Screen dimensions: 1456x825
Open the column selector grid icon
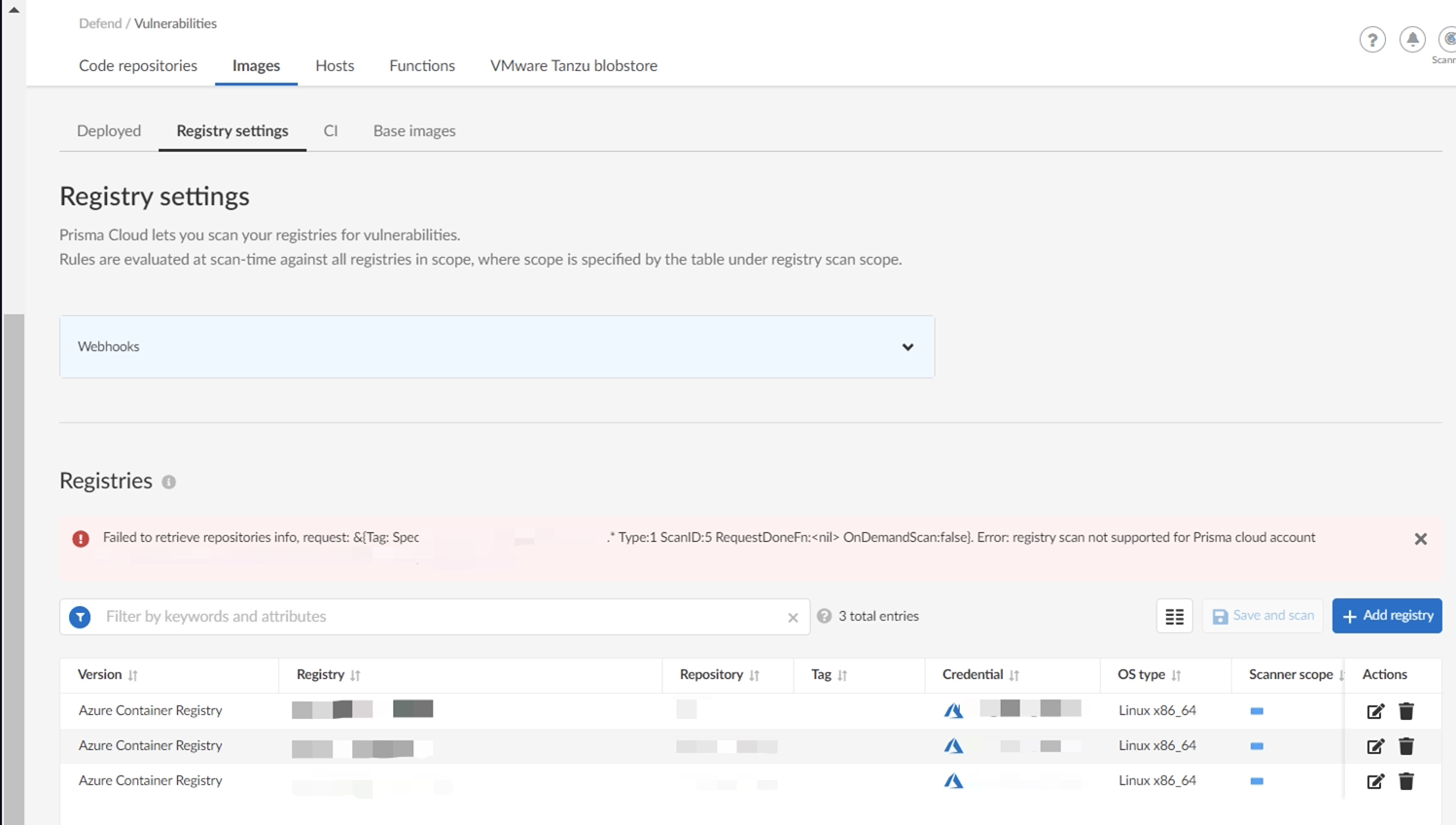tap(1174, 617)
